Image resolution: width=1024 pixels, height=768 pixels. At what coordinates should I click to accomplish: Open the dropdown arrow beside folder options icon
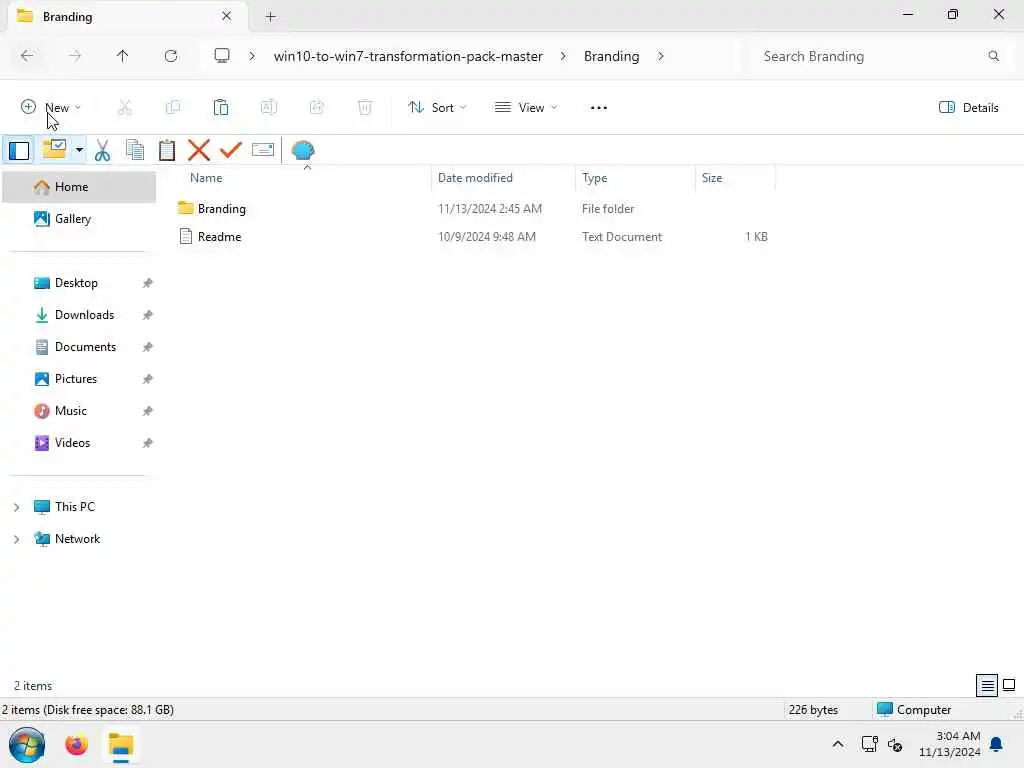79,150
